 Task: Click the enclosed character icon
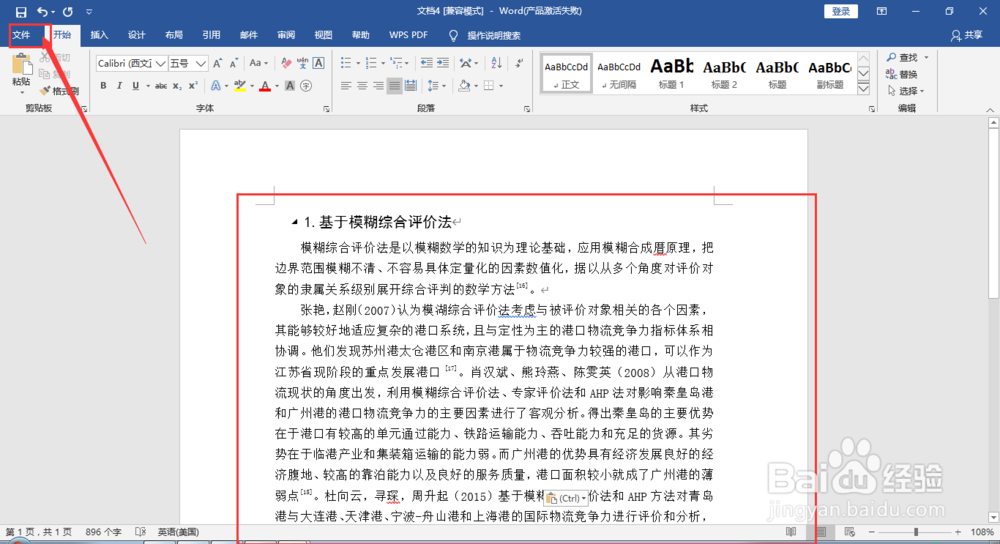[306, 85]
